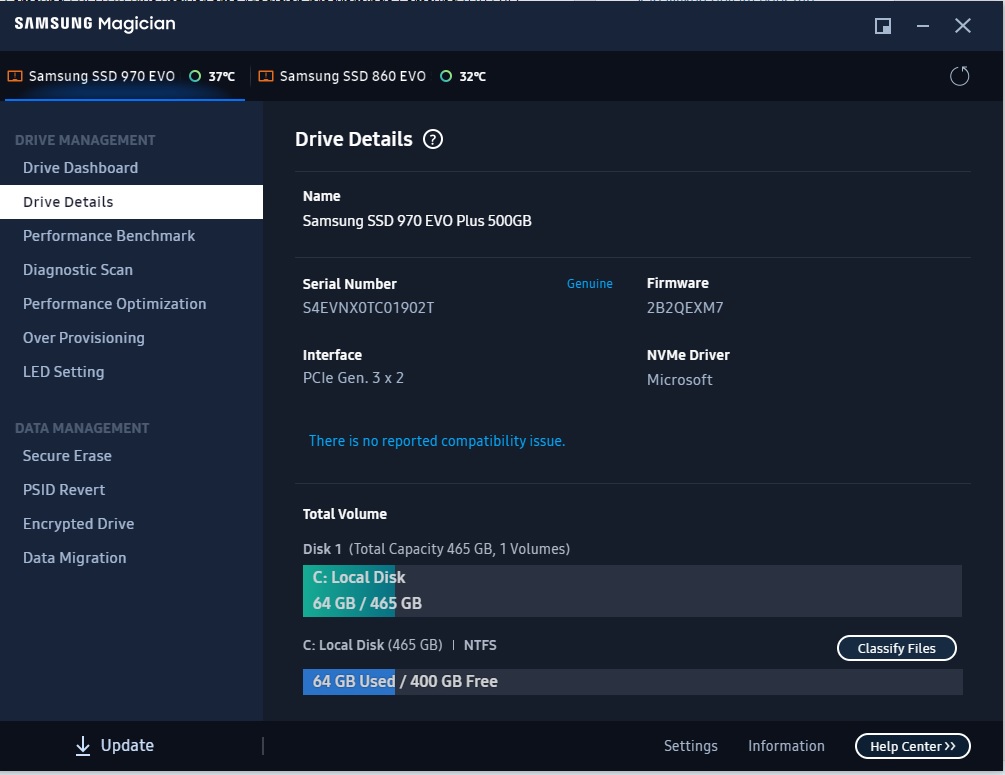1005x775 pixels.
Task: Click the 860 EVO health status circle
Action: (446, 76)
